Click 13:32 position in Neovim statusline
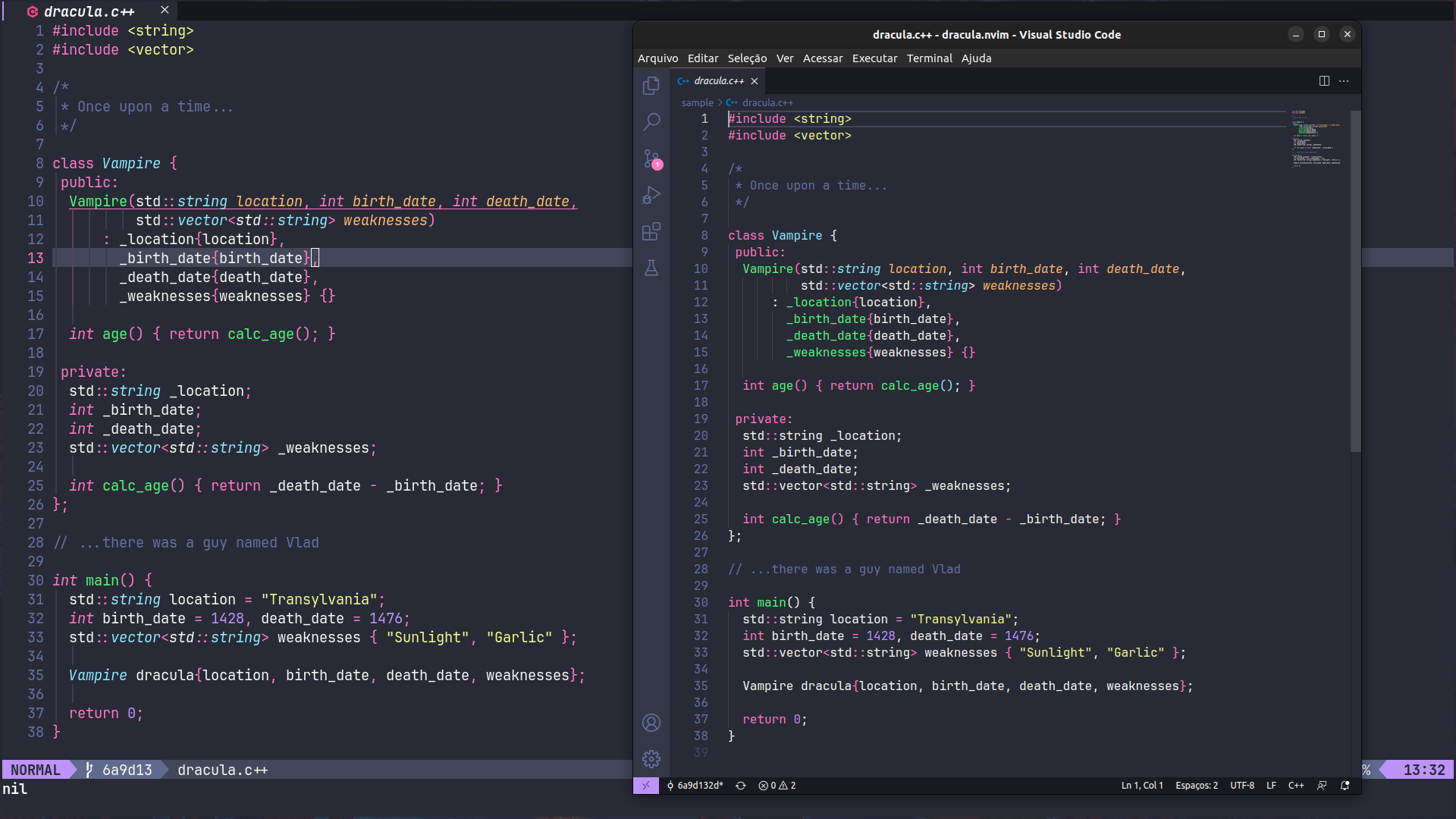This screenshot has height=819, width=1456. [1423, 770]
